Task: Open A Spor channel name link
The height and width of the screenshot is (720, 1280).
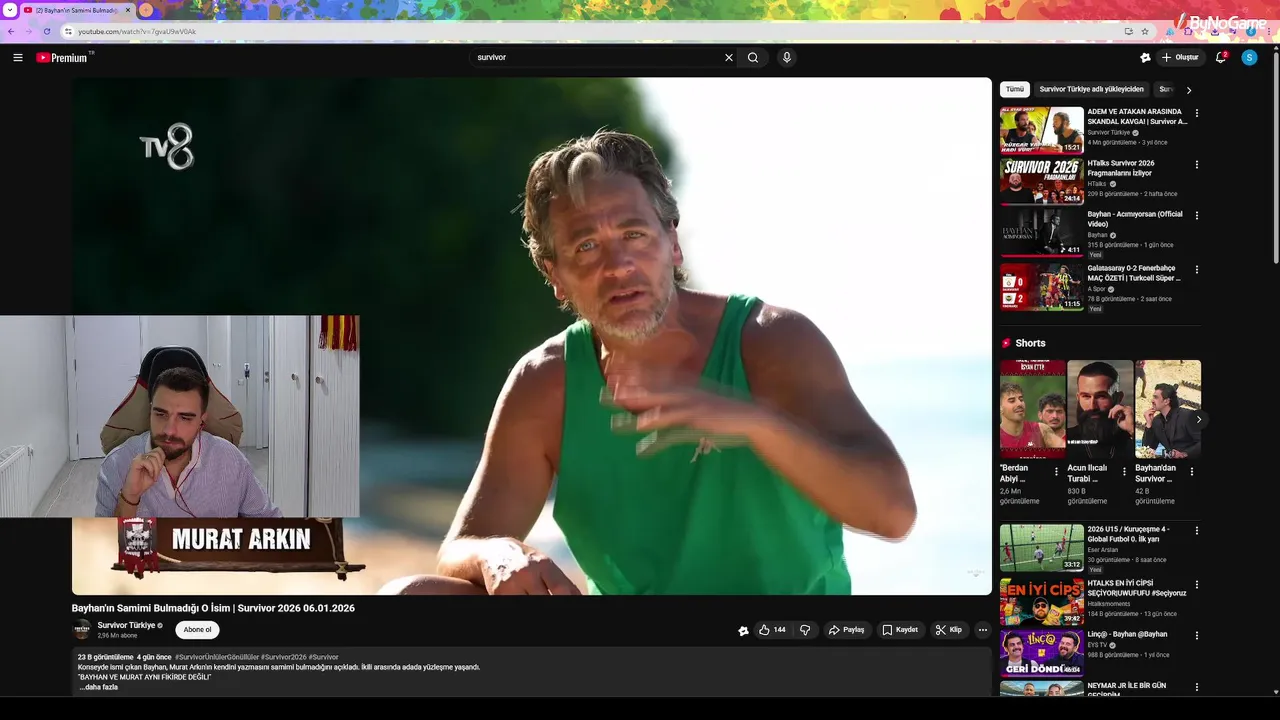Action: click(1097, 289)
